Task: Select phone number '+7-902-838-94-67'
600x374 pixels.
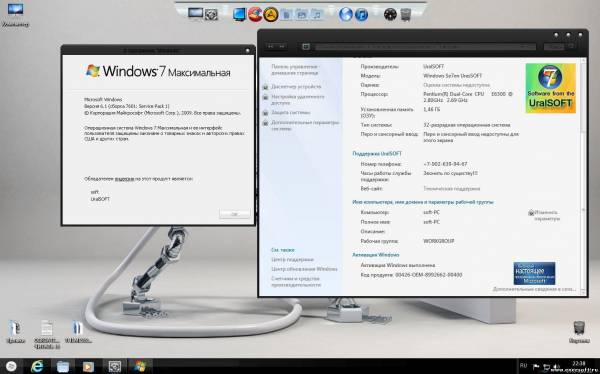Action: pyautogui.click(x=445, y=164)
